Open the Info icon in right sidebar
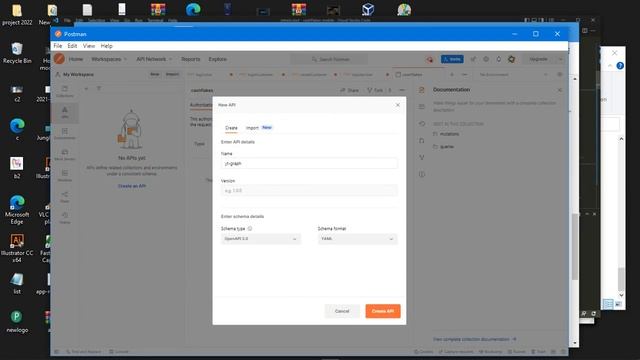This screenshot has width=640, height=360. pos(422,174)
